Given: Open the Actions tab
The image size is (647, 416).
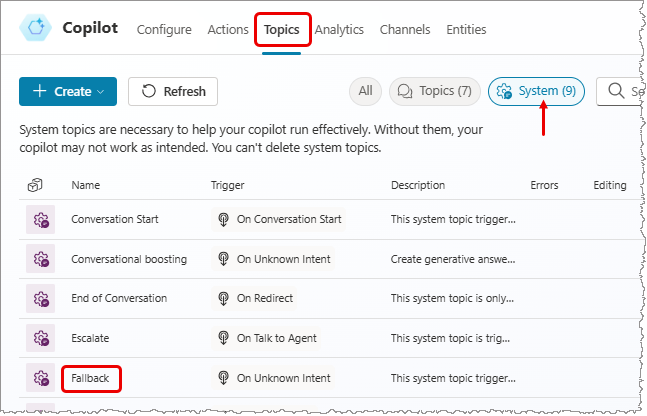Looking at the screenshot, I should [x=228, y=30].
